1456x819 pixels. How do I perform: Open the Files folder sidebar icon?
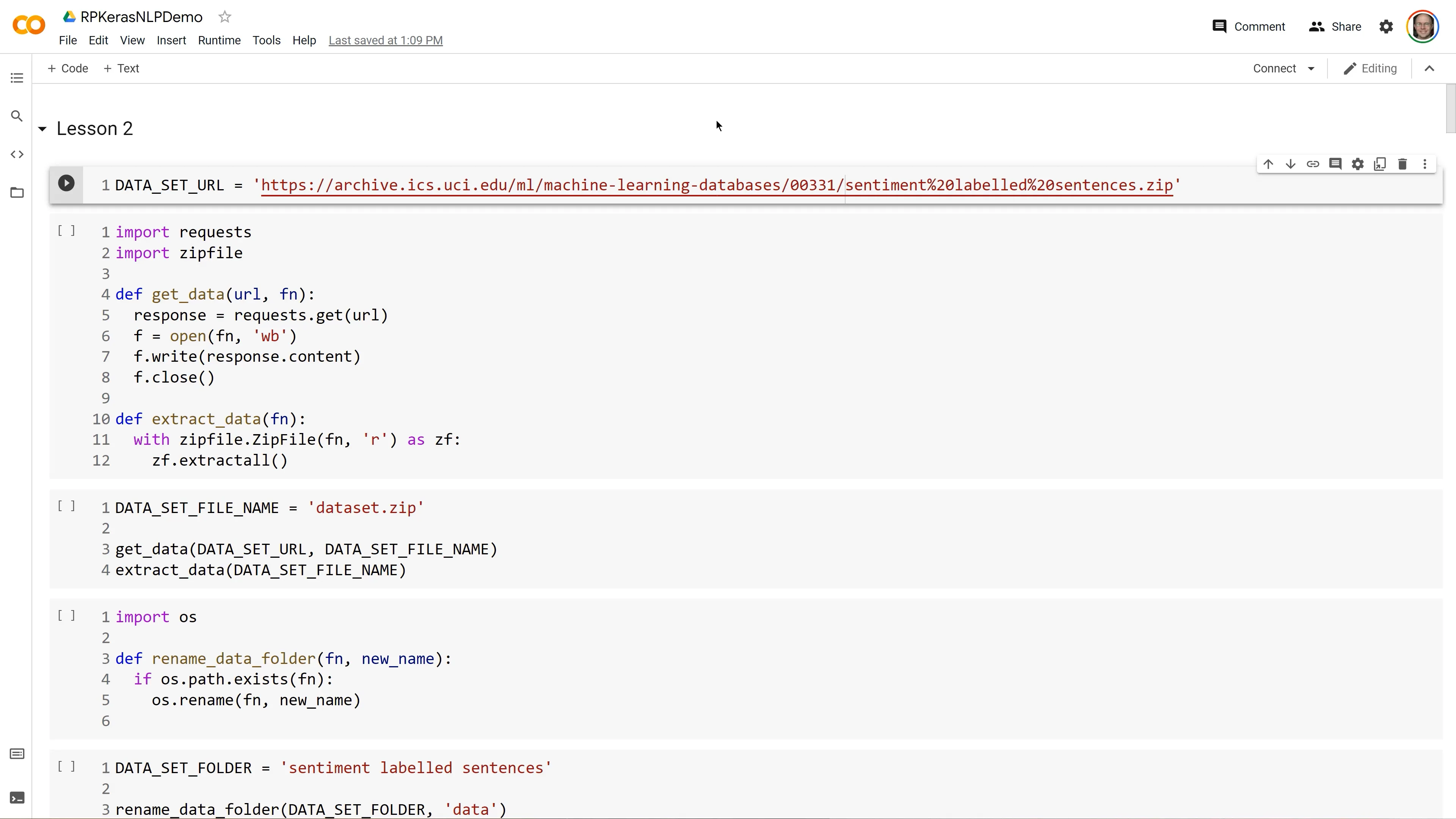click(x=17, y=193)
